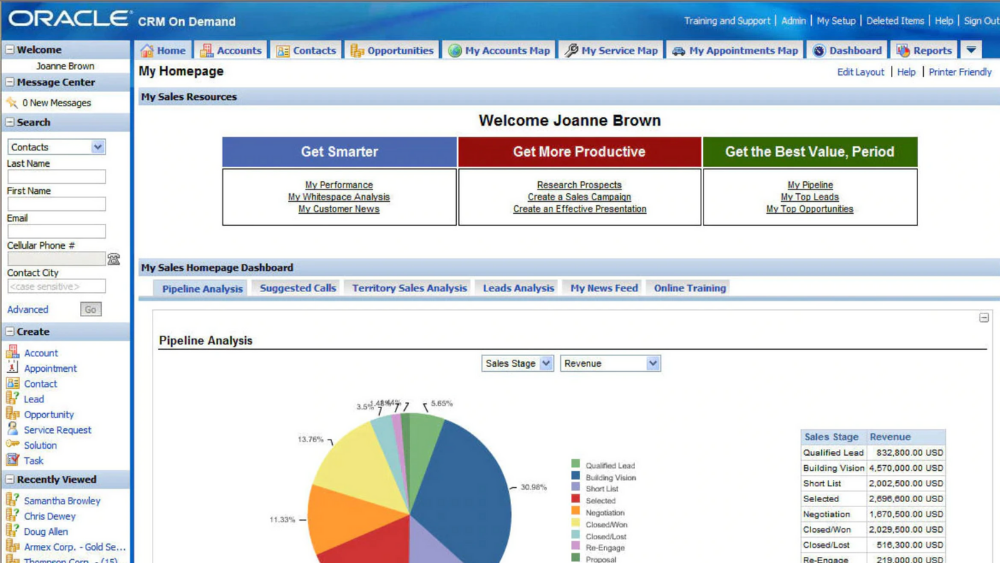Viewport: 1000px width, 563px height.
Task: Switch to the Online Training tab
Action: click(690, 288)
